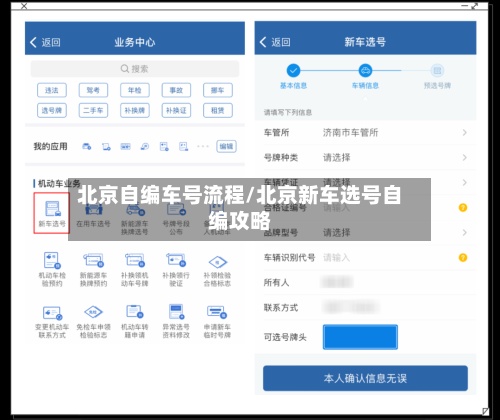Click the 编辑 button in 我的应用
This screenshot has width=500, height=420.
tap(226, 146)
